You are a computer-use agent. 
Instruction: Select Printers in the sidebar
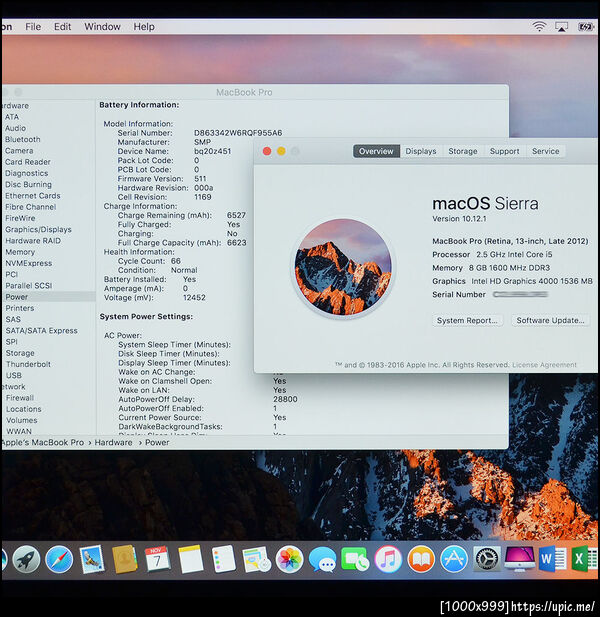click(x=20, y=308)
